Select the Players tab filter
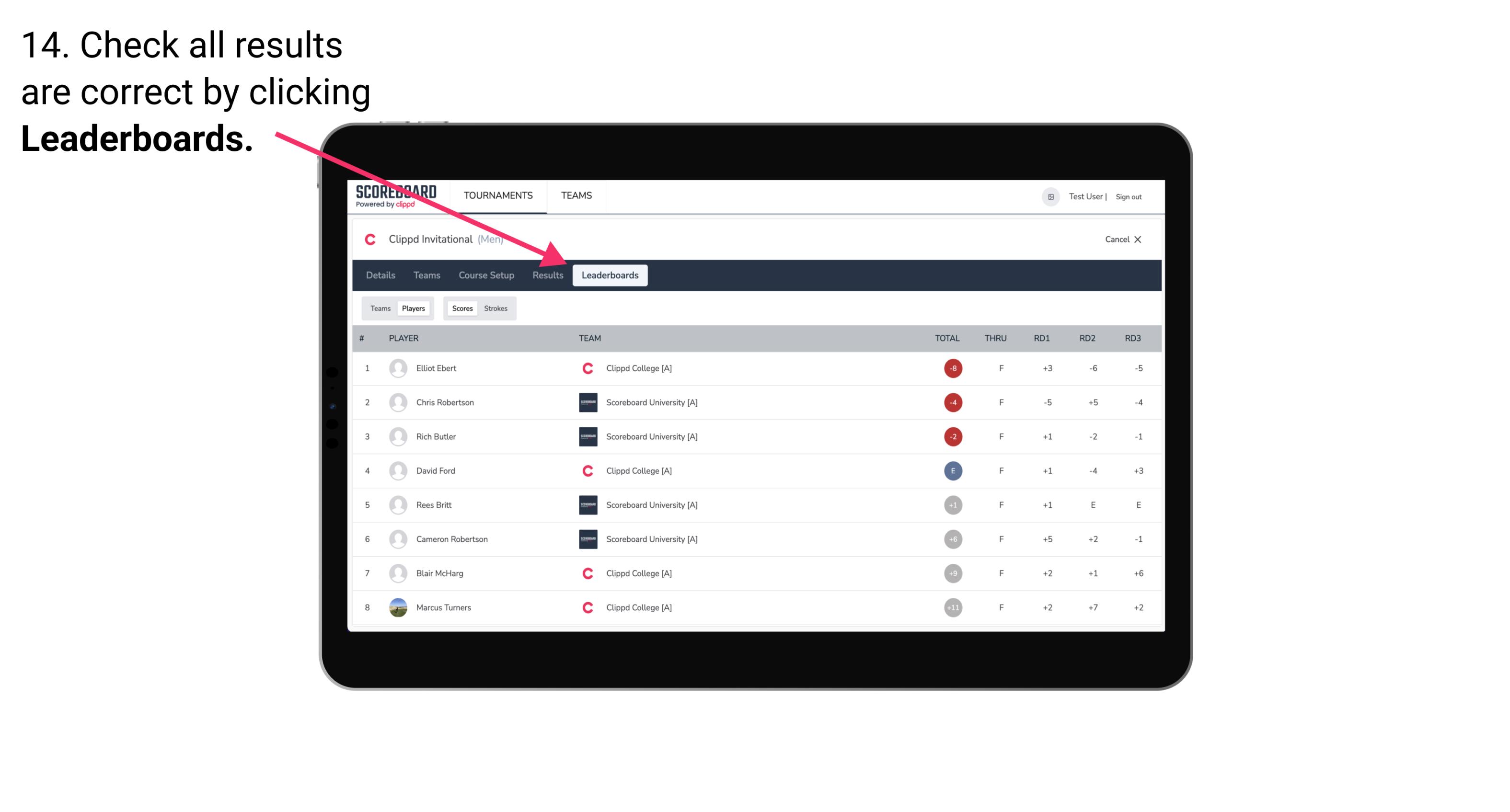The image size is (1510, 812). (x=412, y=308)
